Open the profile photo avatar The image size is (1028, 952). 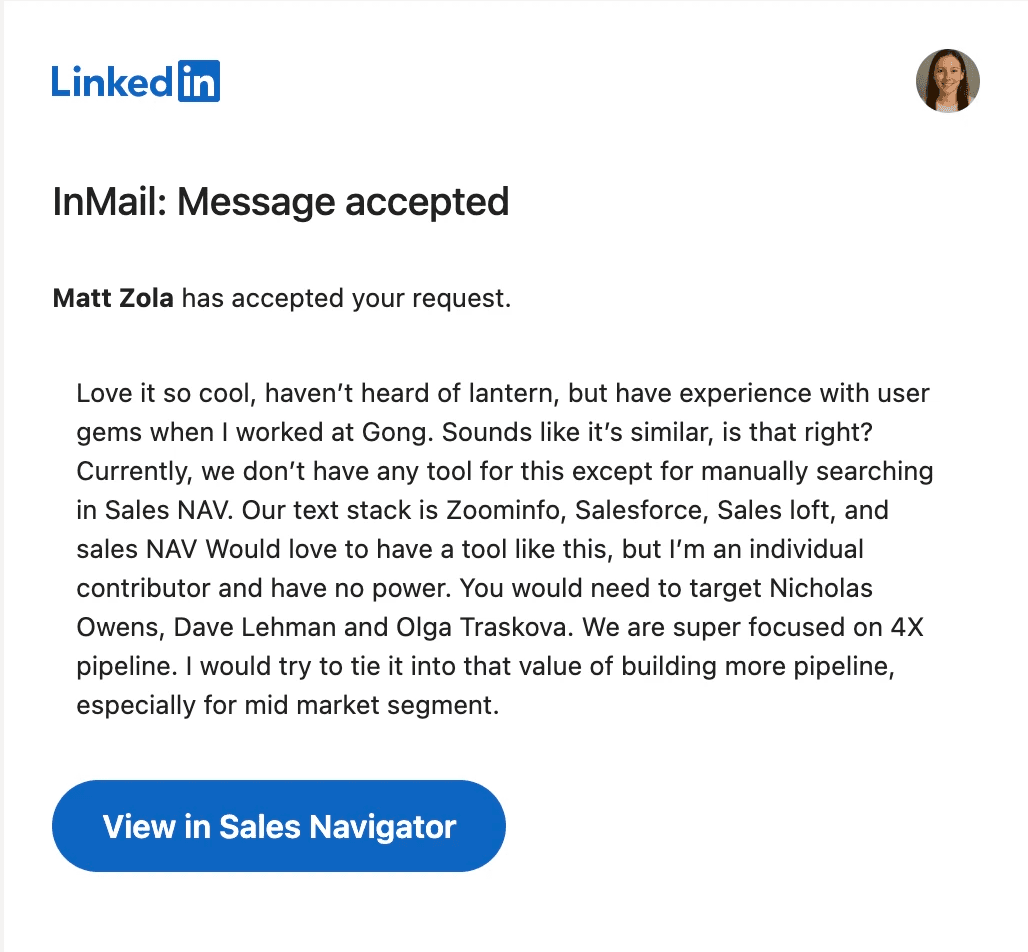[x=947, y=81]
